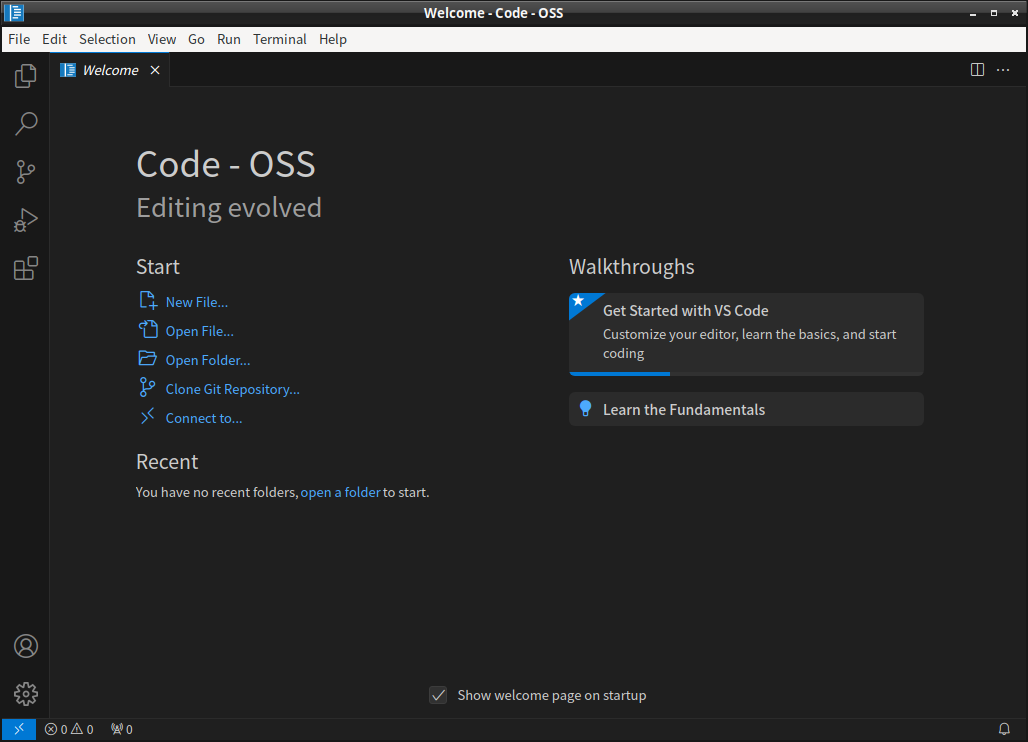The image size is (1028, 742).
Task: Open the More Actions ellipsis menu
Action: 1003,69
